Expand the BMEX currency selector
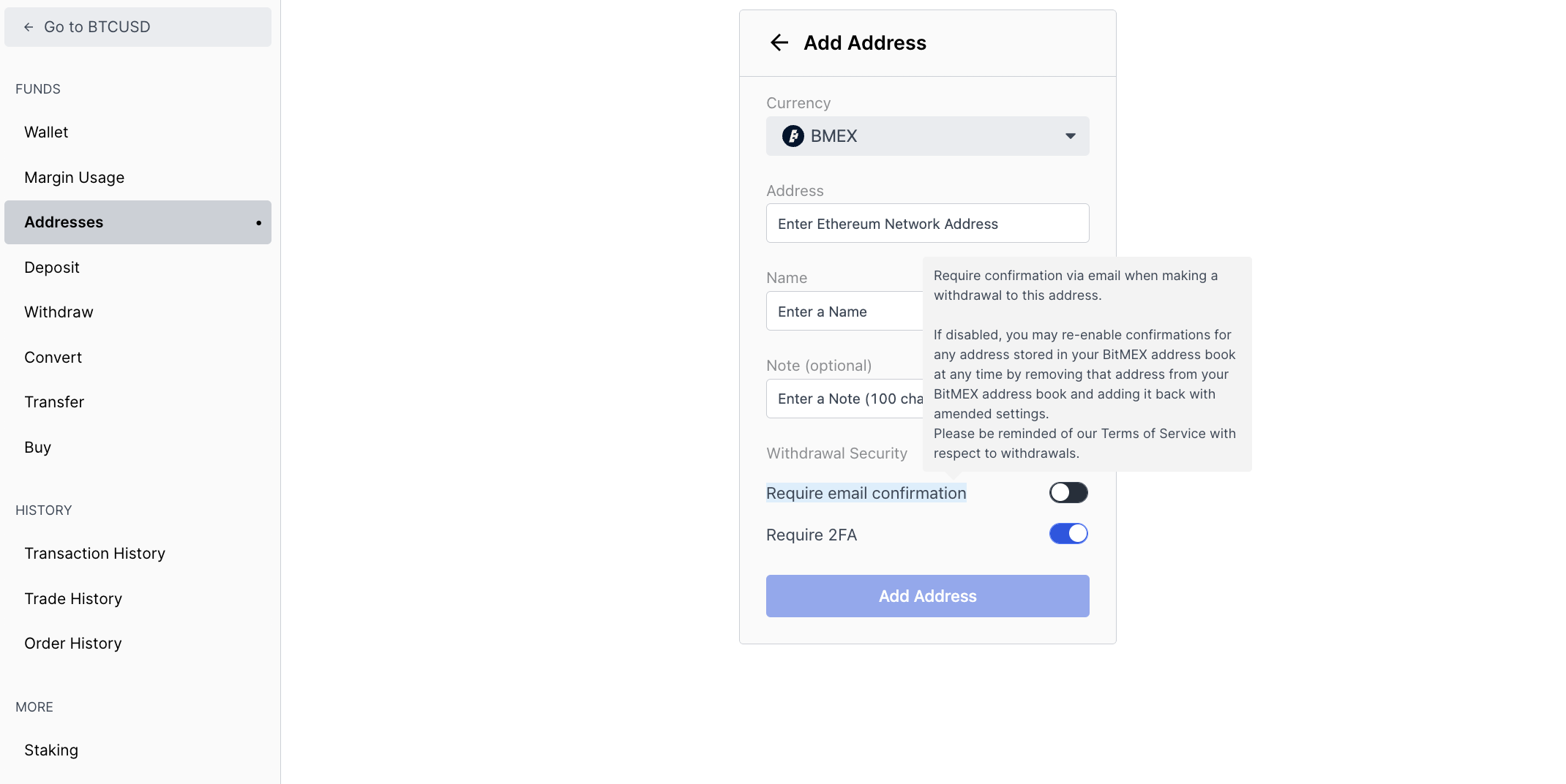1566x784 pixels. pyautogui.click(x=927, y=136)
